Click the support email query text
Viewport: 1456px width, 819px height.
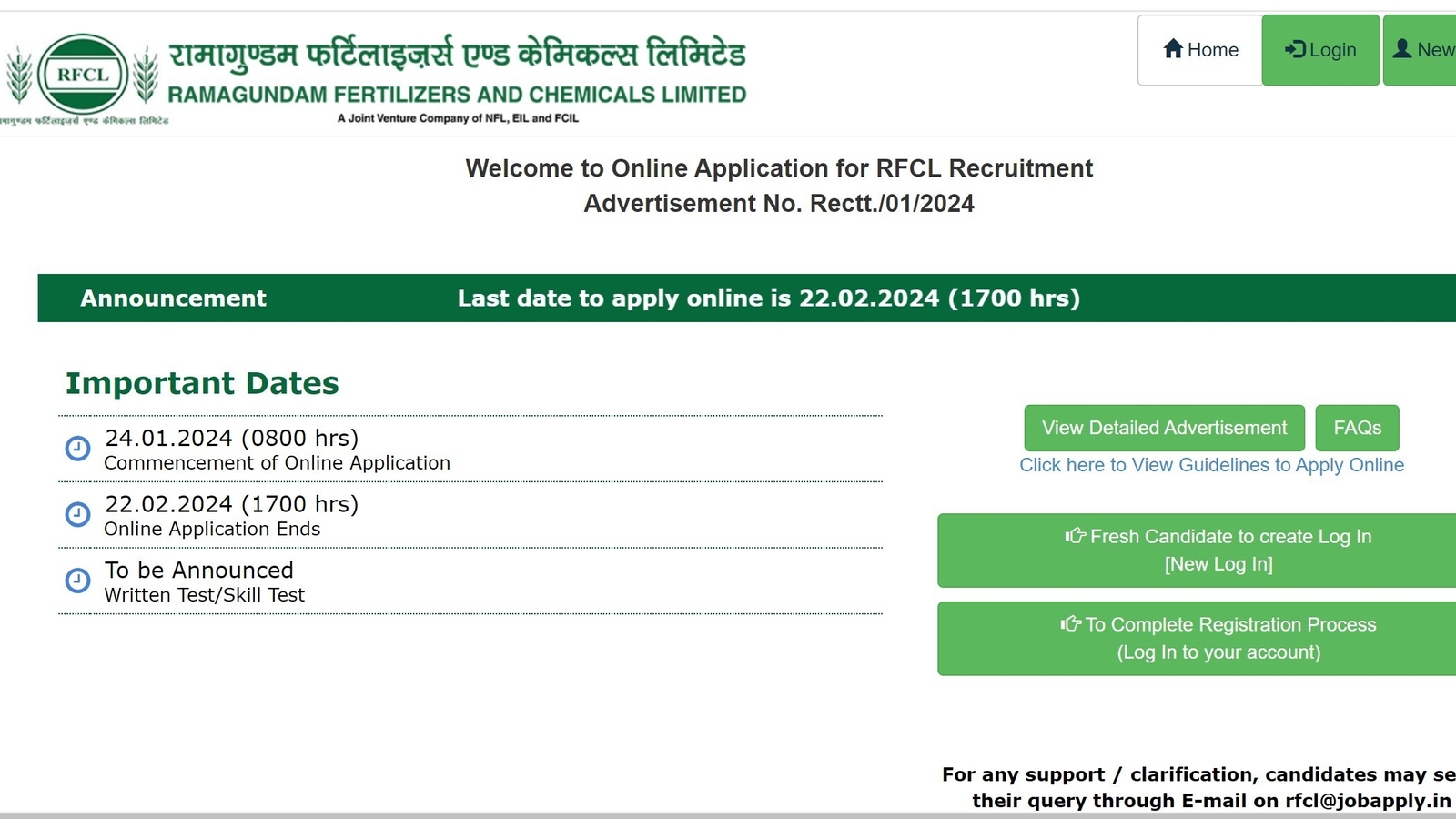click(x=1199, y=787)
